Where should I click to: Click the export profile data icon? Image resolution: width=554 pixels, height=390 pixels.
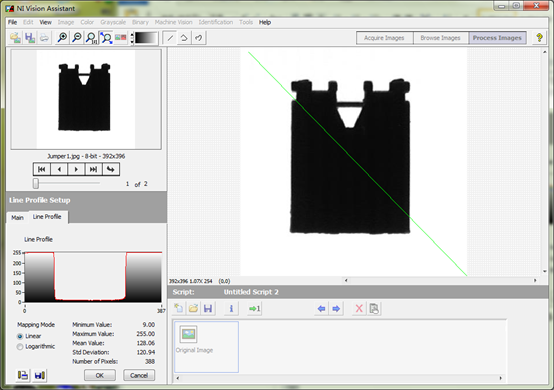coord(23,375)
